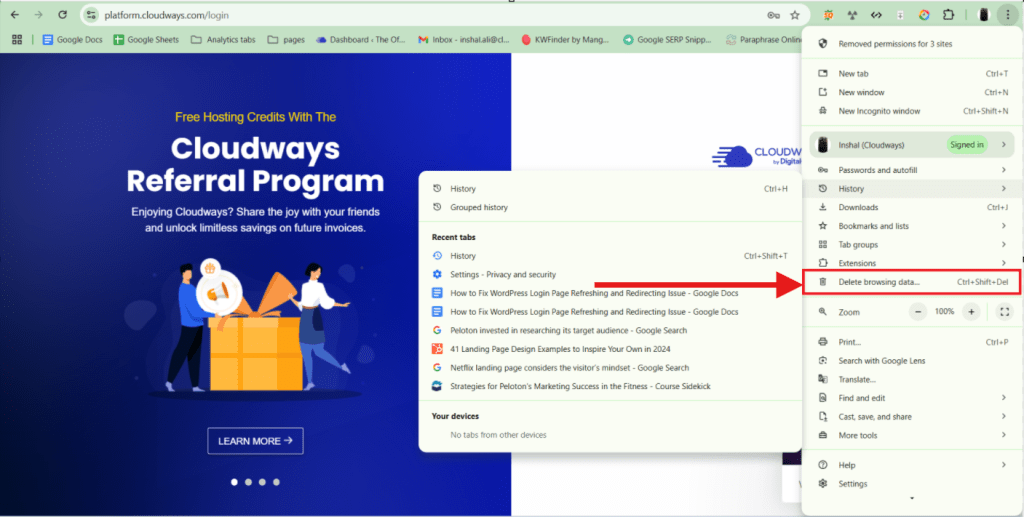Click the browser back arrow
This screenshot has width=1024, height=517.
point(14,14)
